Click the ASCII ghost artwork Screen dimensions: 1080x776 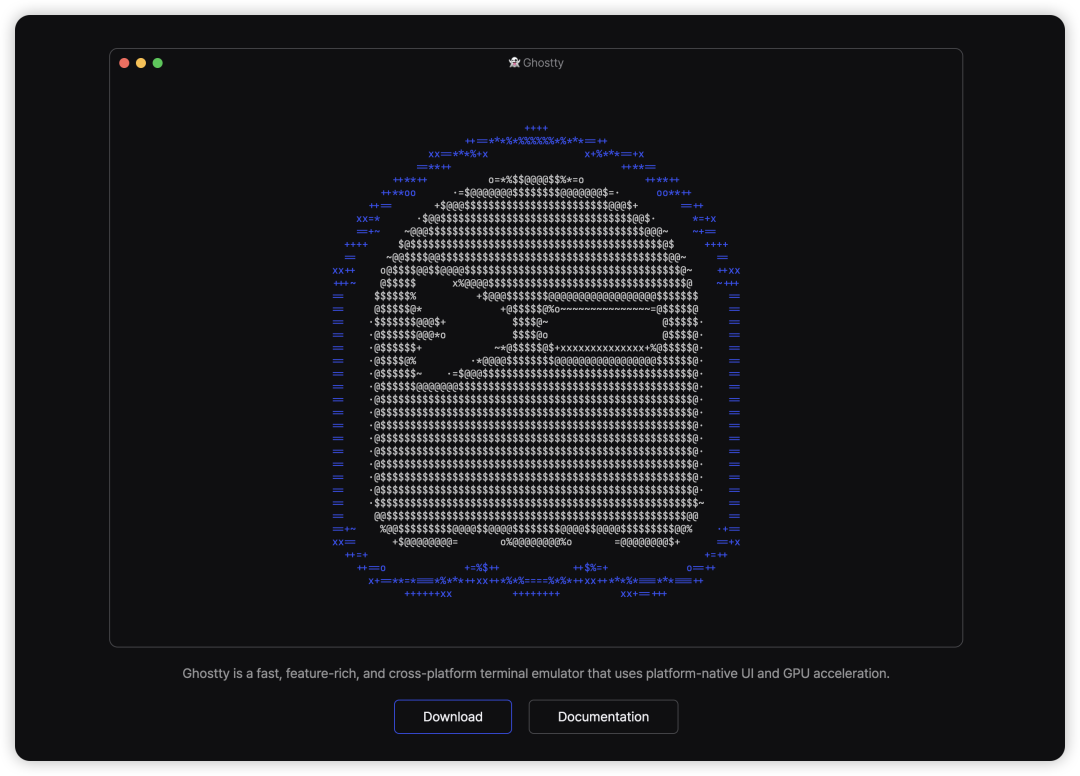536,361
